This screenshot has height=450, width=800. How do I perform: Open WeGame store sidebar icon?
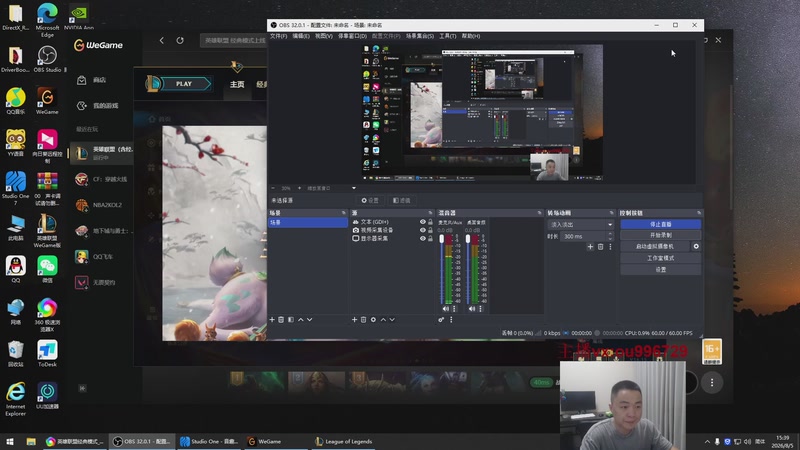(82, 80)
